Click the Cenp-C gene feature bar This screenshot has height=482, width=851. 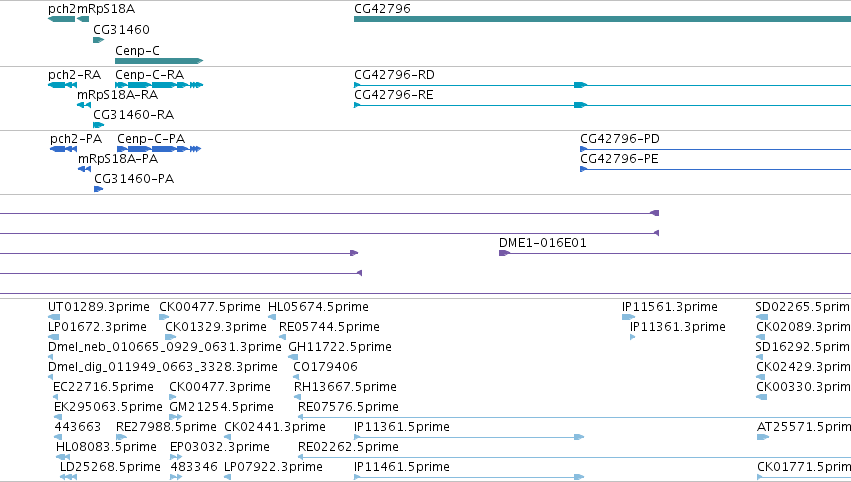click(159, 61)
